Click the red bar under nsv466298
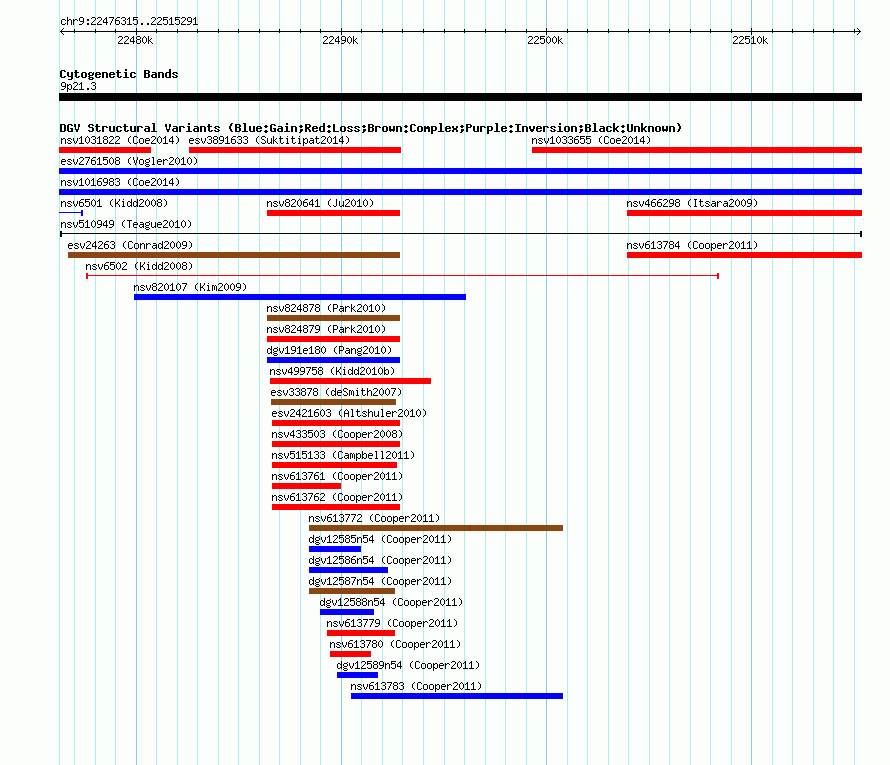 744,213
